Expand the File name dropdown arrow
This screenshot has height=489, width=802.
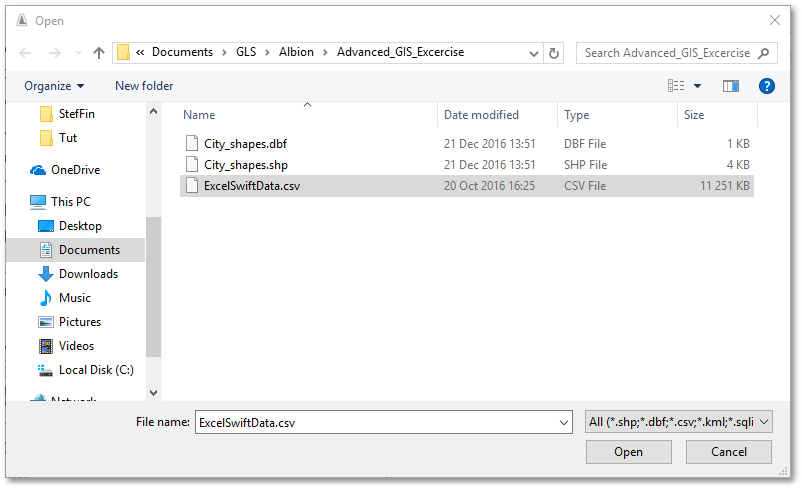coord(564,423)
